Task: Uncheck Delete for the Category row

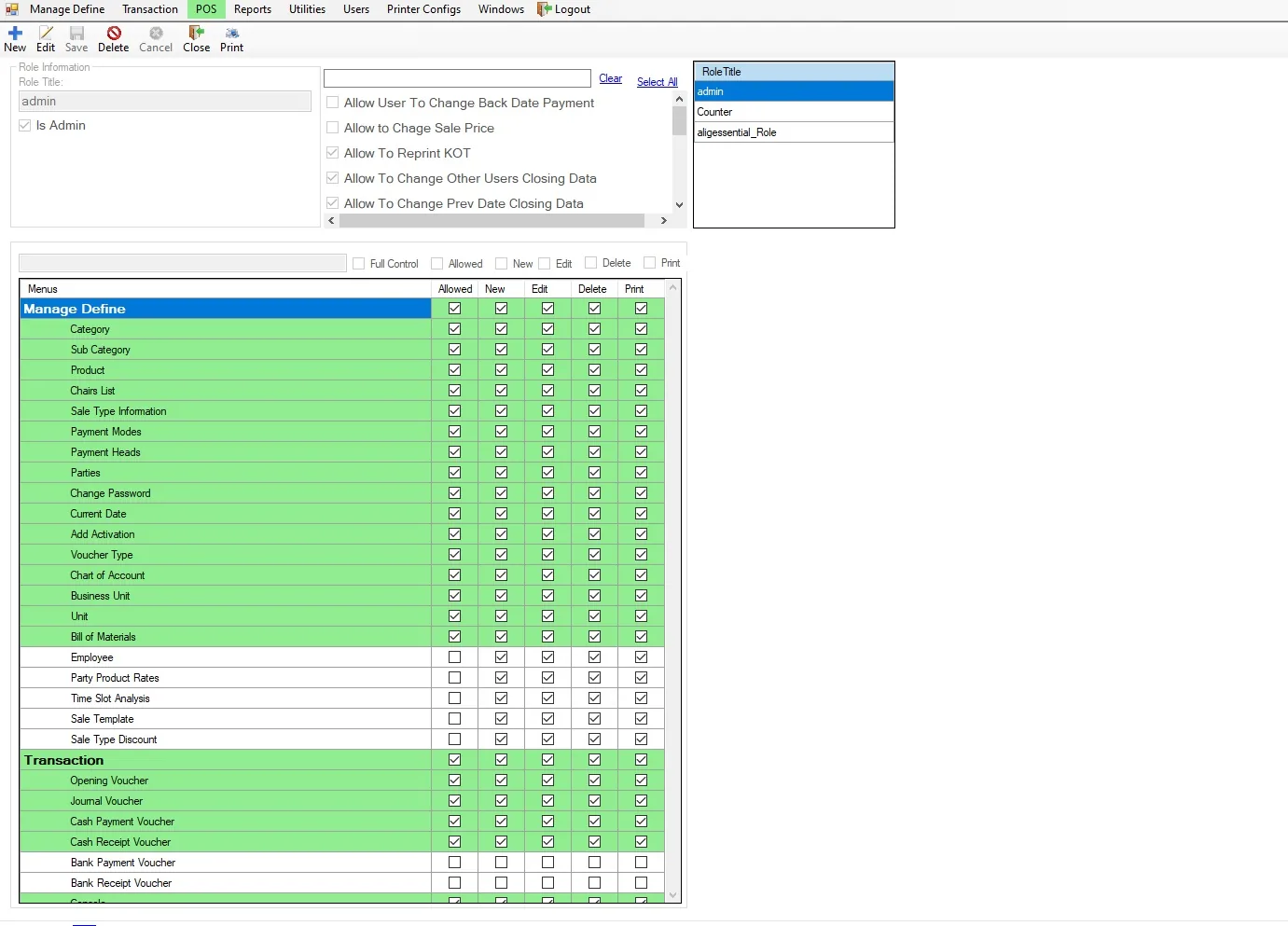Action: pos(594,329)
